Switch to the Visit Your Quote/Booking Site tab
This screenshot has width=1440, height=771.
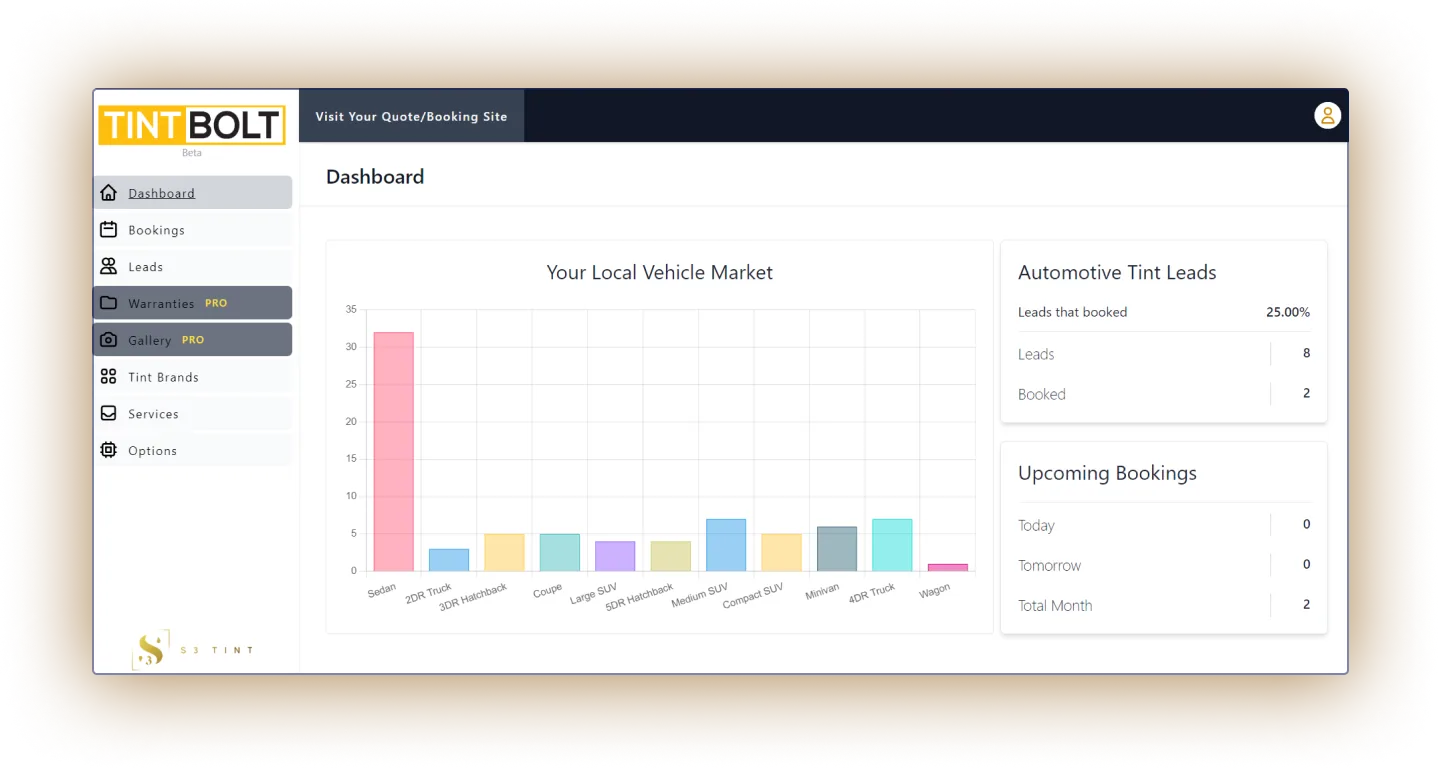pyautogui.click(x=411, y=116)
